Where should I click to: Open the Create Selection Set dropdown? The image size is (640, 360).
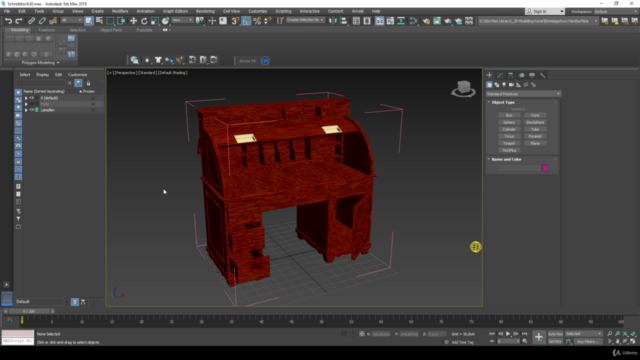pyautogui.click(x=304, y=20)
